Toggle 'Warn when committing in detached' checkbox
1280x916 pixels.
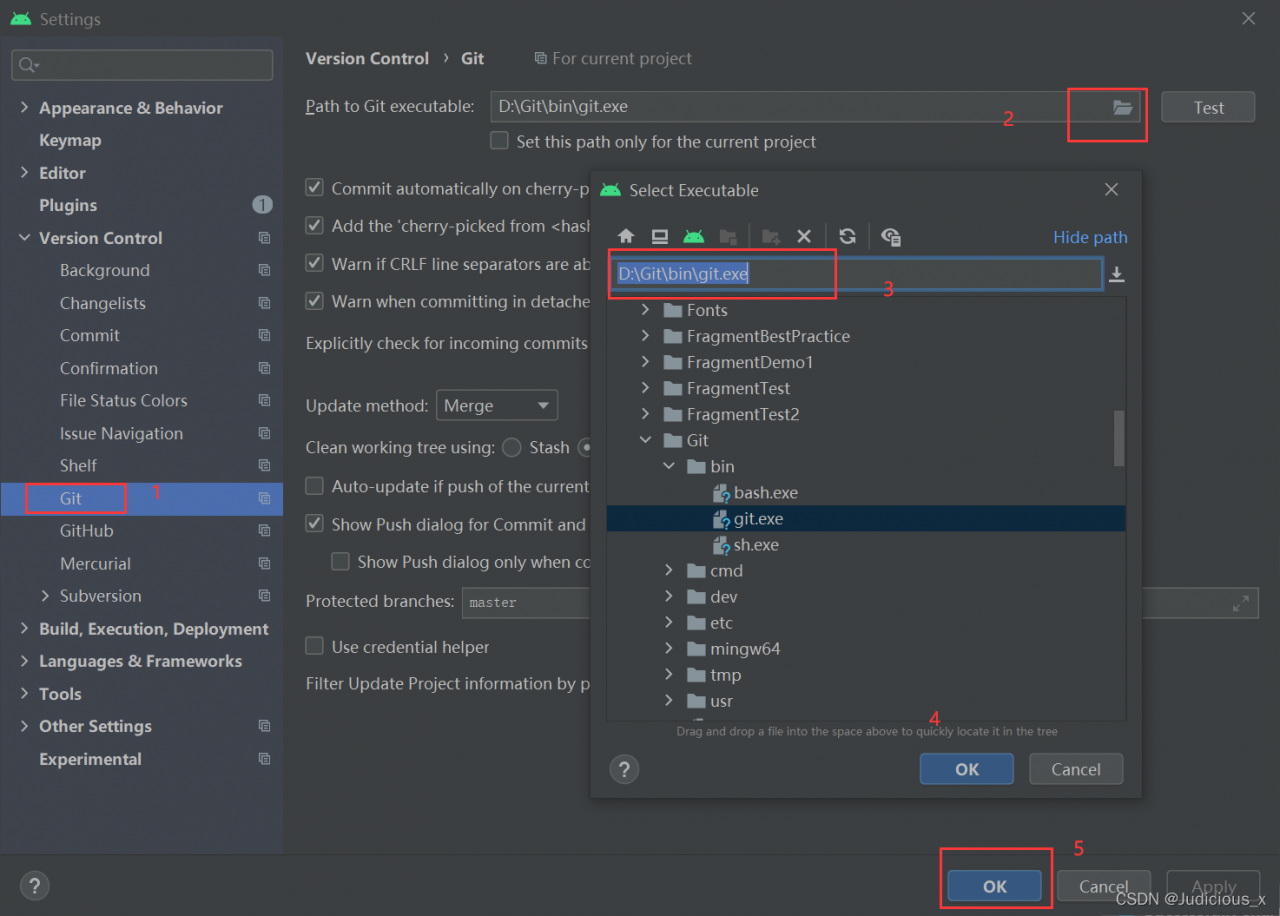click(314, 301)
